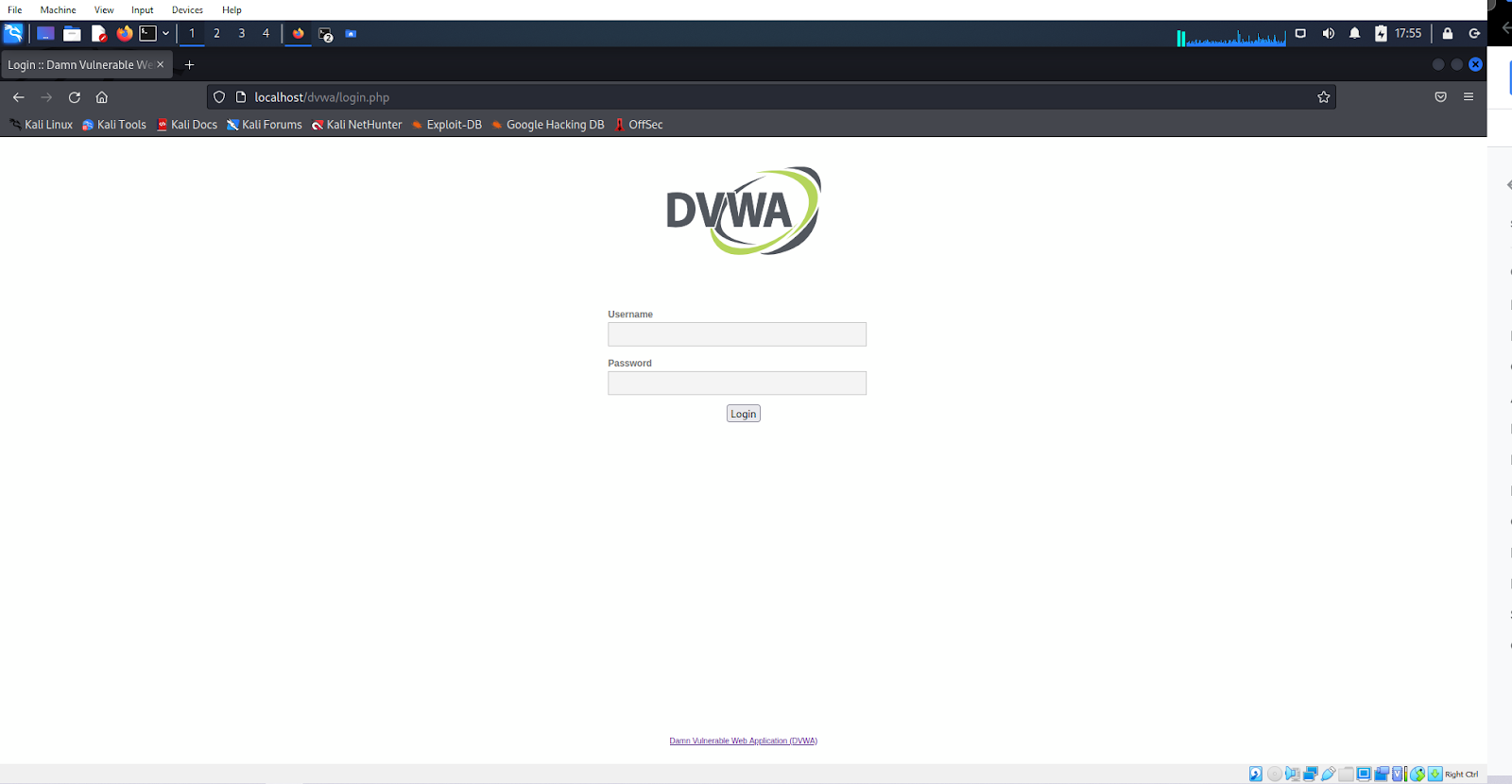Open the power manager tray icon
1512x784 pixels.
coord(1381,33)
